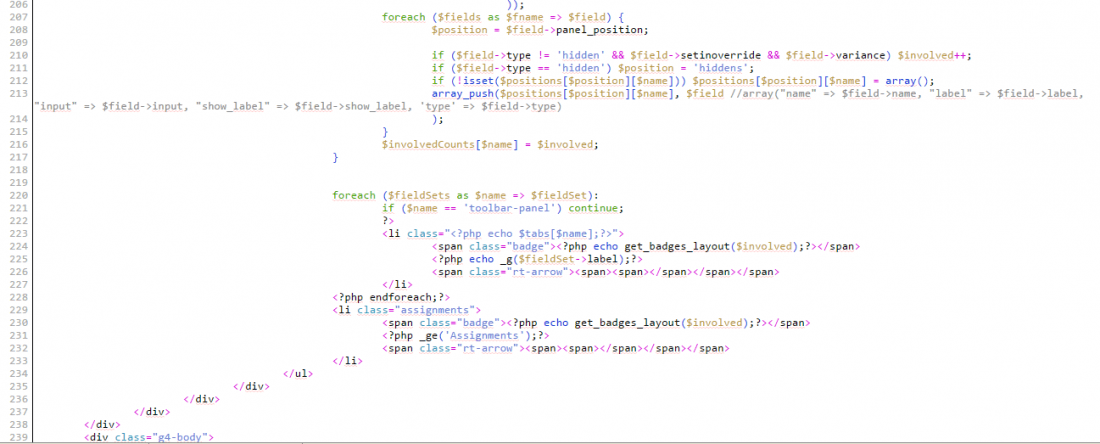
Task: Click the '</div>' tag on line 236
Action: coord(201,399)
